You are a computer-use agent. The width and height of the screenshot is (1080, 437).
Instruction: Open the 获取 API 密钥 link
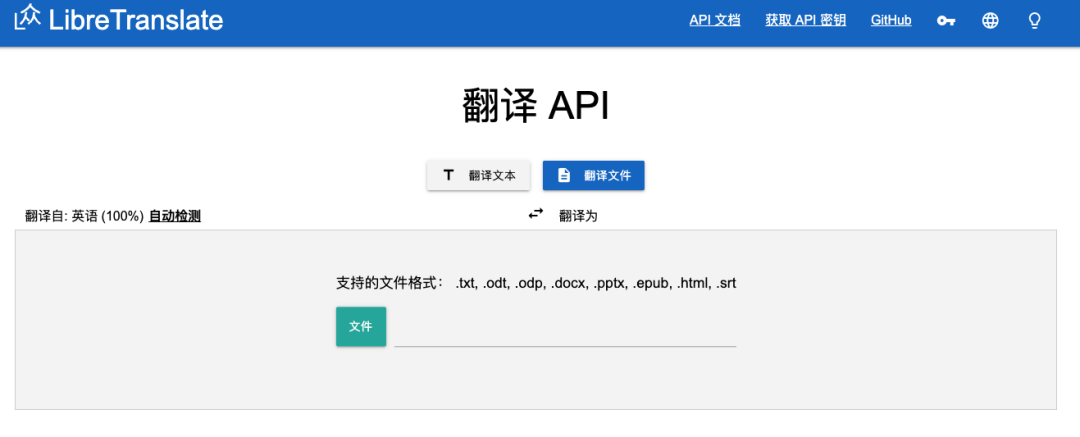806,20
